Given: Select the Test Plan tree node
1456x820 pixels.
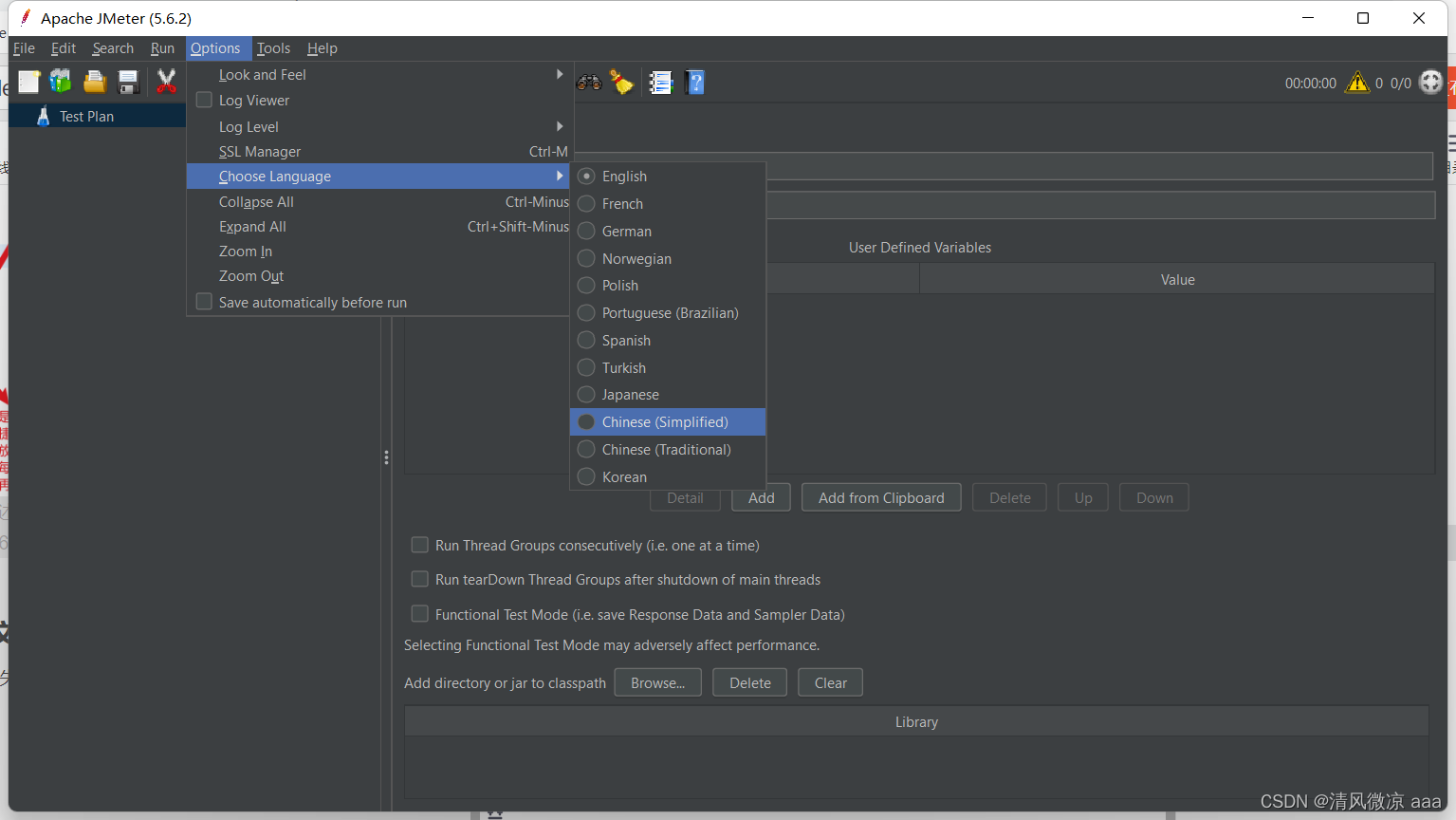Looking at the screenshot, I should (86, 116).
